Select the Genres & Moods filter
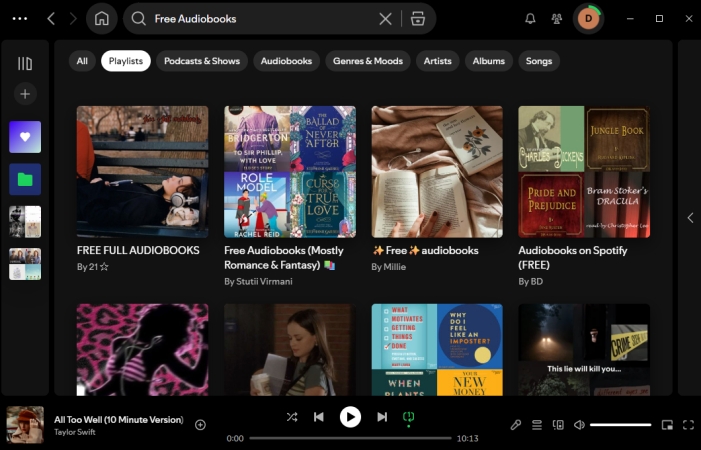This screenshot has height=450, width=701. [x=367, y=61]
